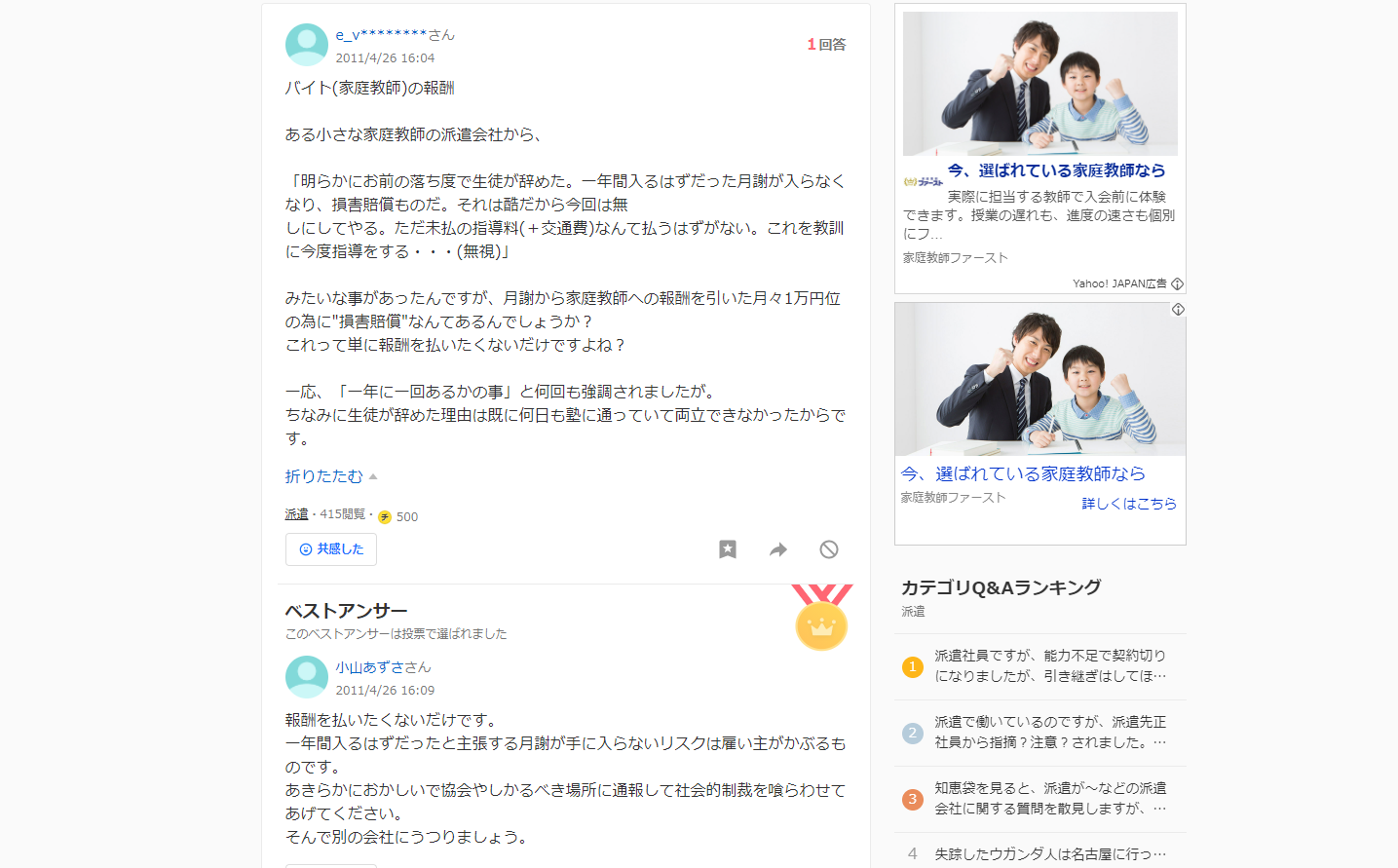Open the Yahoo! JAPAN ad info icon

(x=1177, y=283)
